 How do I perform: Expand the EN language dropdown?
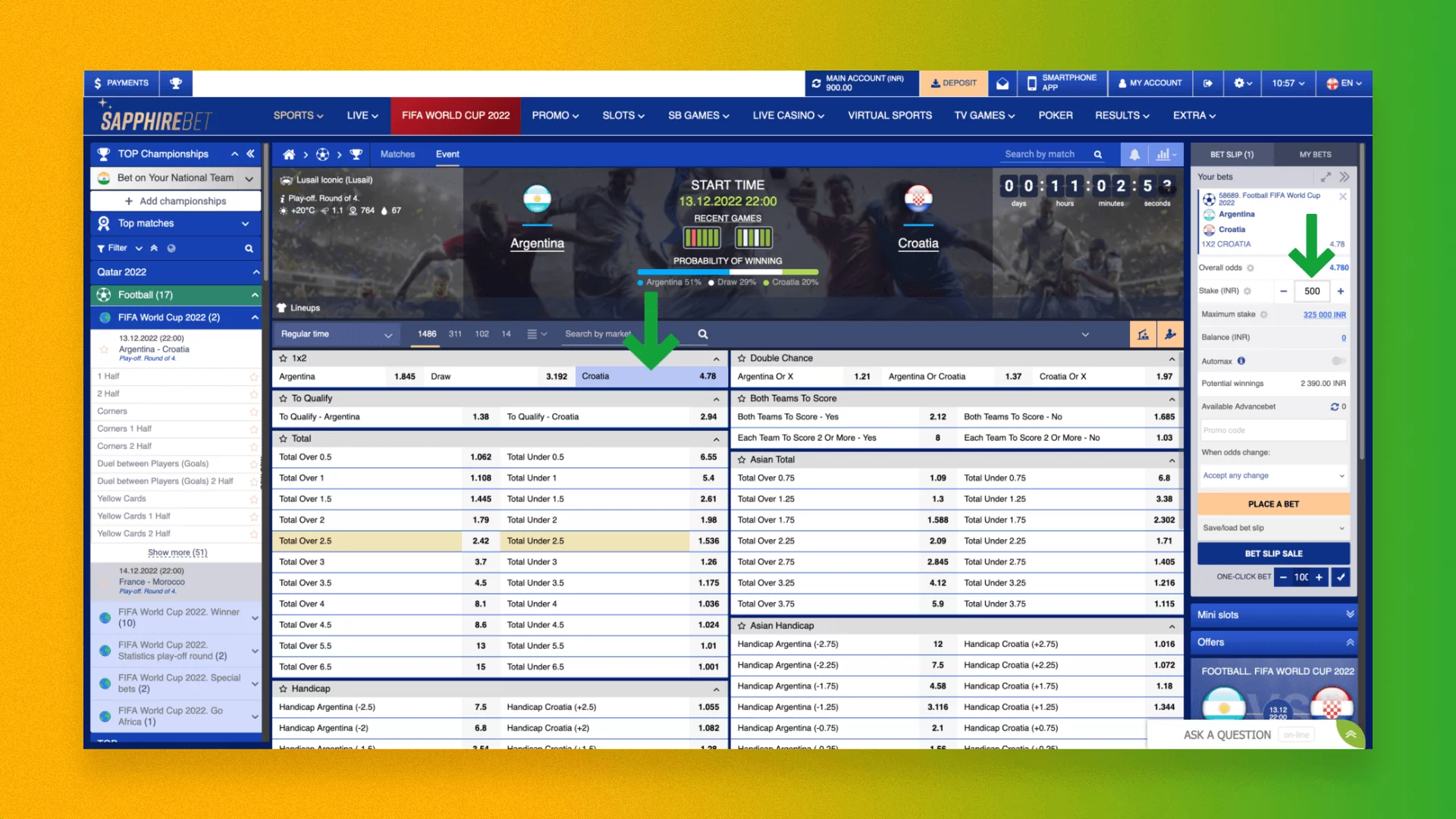[1344, 83]
